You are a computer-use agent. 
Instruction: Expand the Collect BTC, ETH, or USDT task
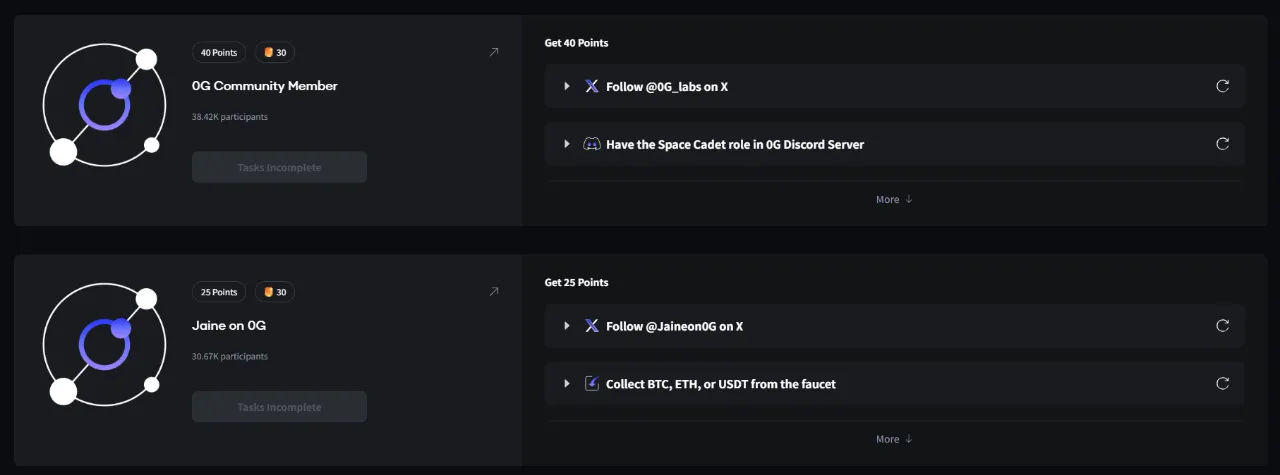coord(567,383)
